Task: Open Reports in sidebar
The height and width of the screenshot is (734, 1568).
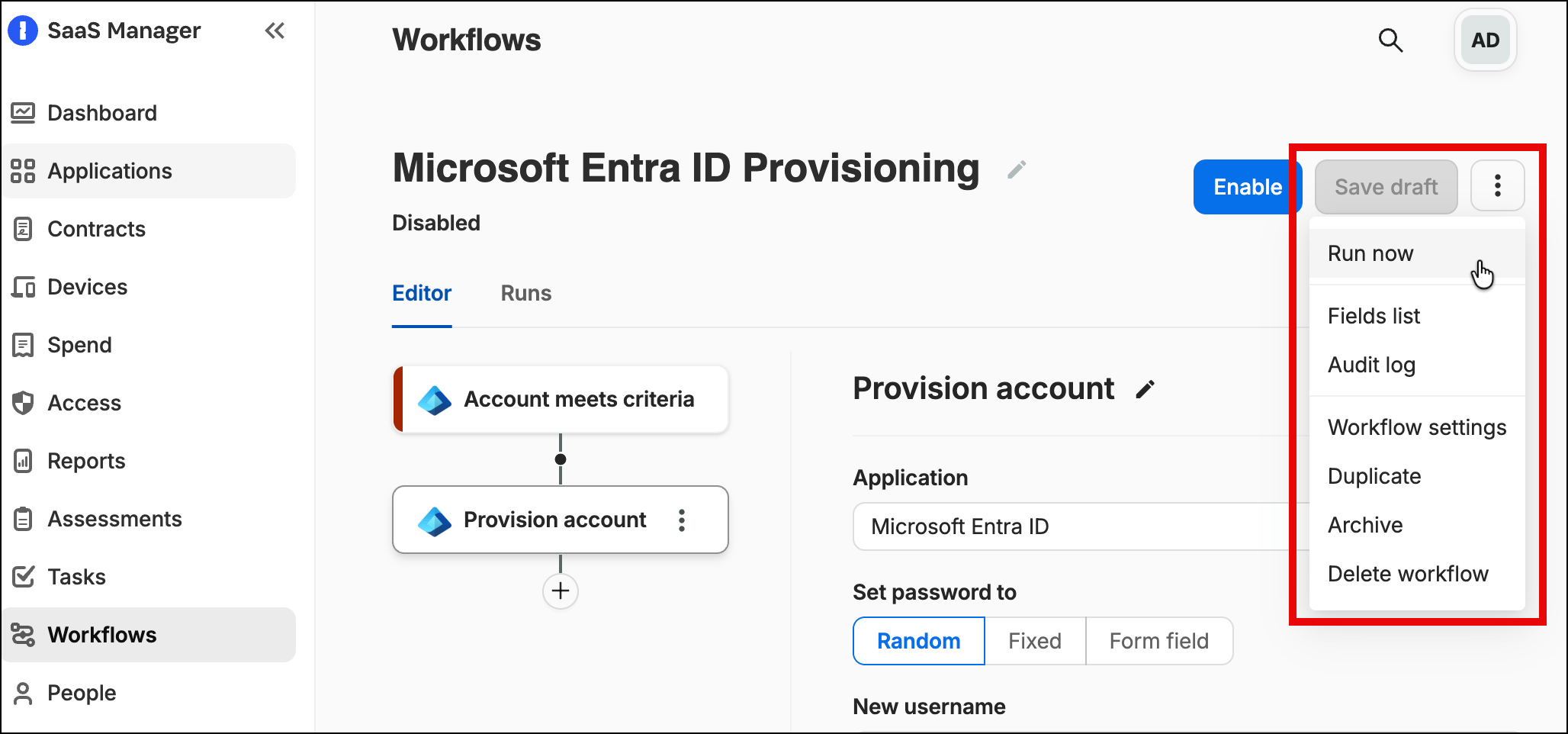Action: tap(149, 461)
